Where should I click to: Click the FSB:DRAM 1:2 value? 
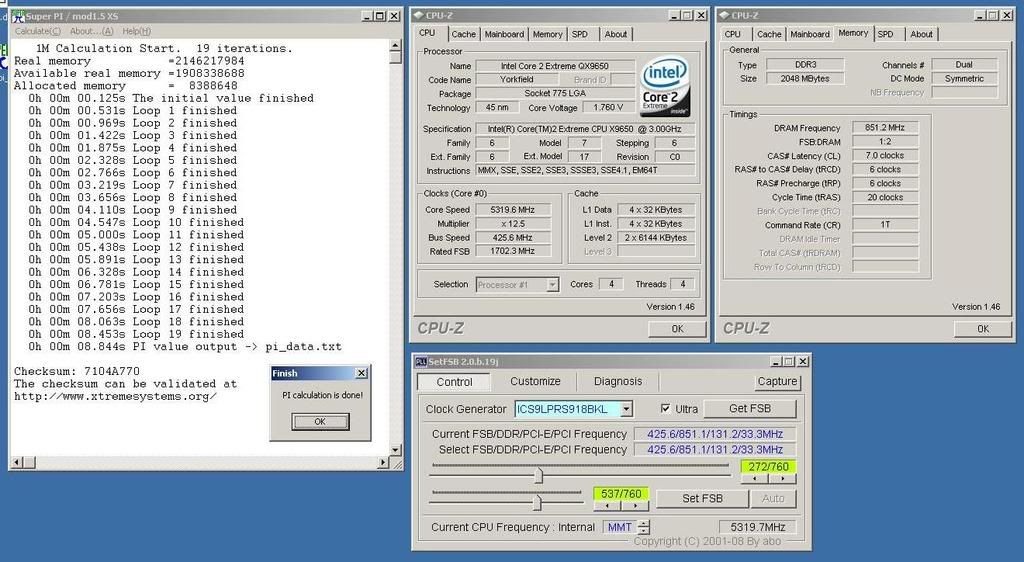pyautogui.click(x=885, y=142)
